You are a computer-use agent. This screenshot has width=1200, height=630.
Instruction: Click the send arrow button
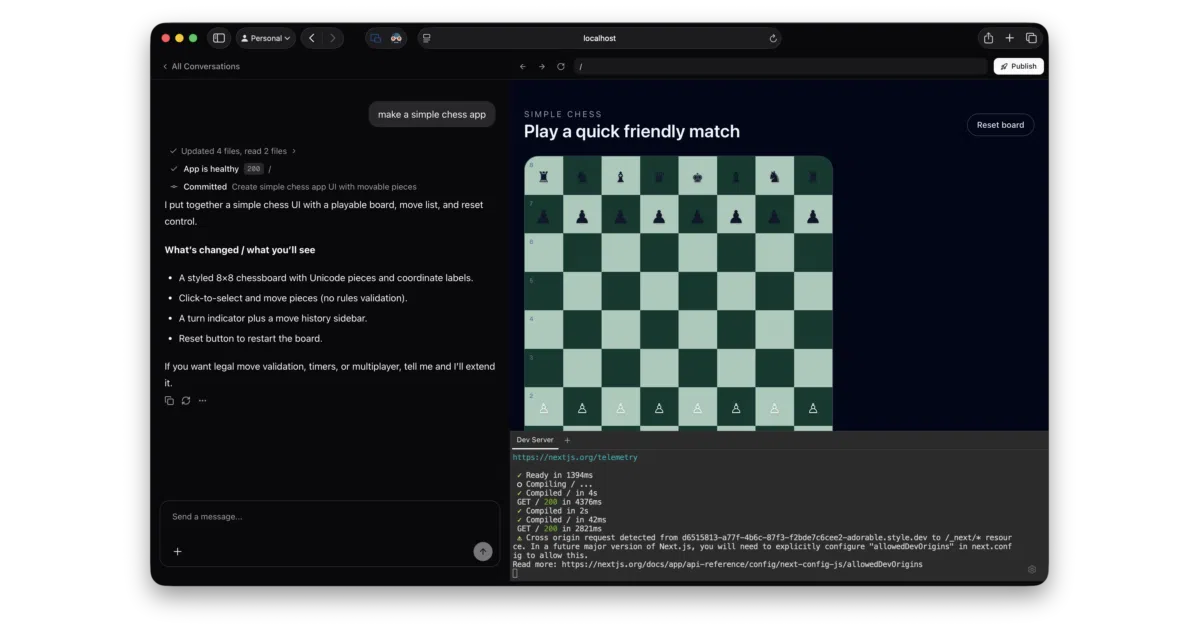point(483,551)
